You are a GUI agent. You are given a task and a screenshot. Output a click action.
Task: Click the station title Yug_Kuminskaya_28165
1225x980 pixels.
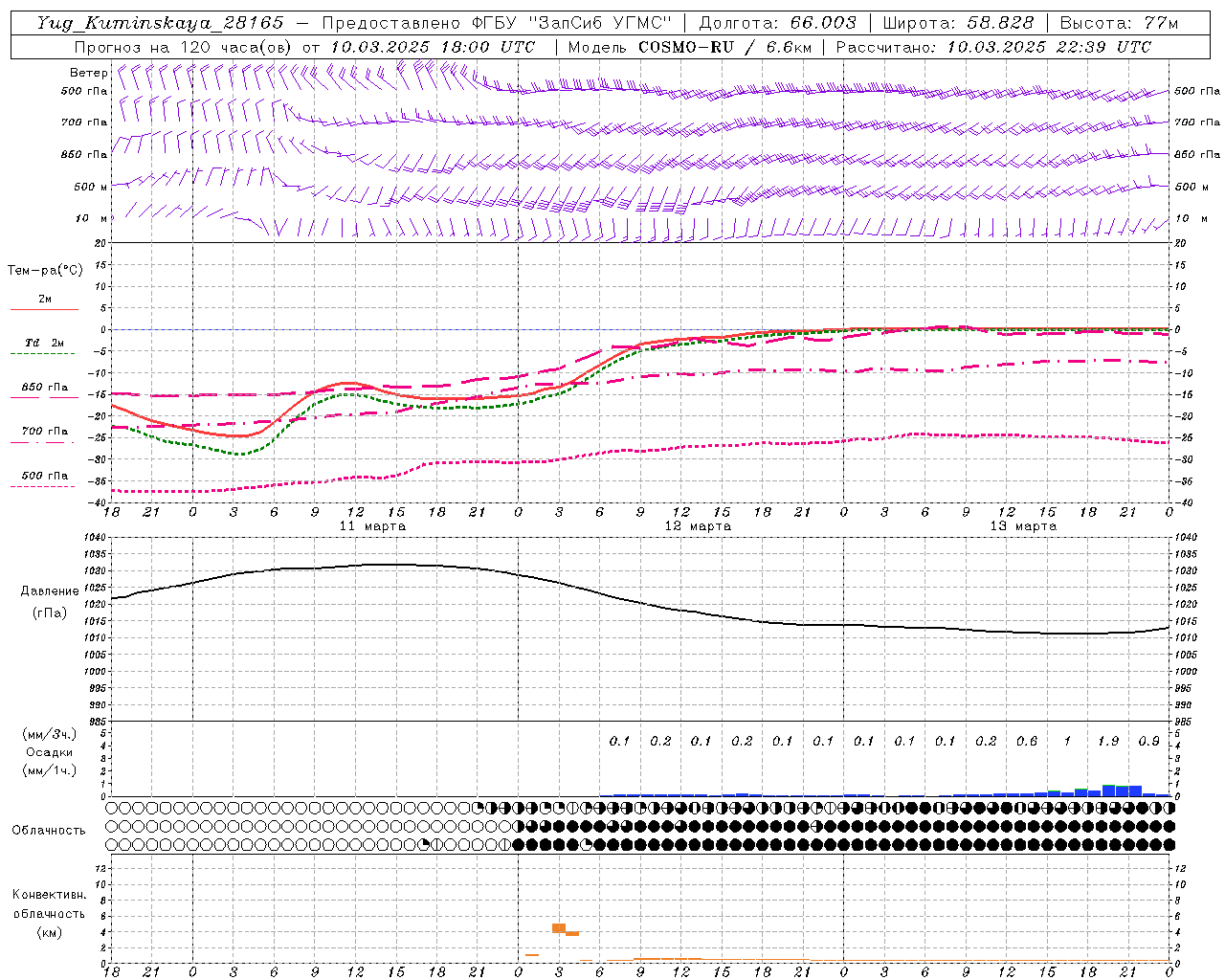click(160, 23)
